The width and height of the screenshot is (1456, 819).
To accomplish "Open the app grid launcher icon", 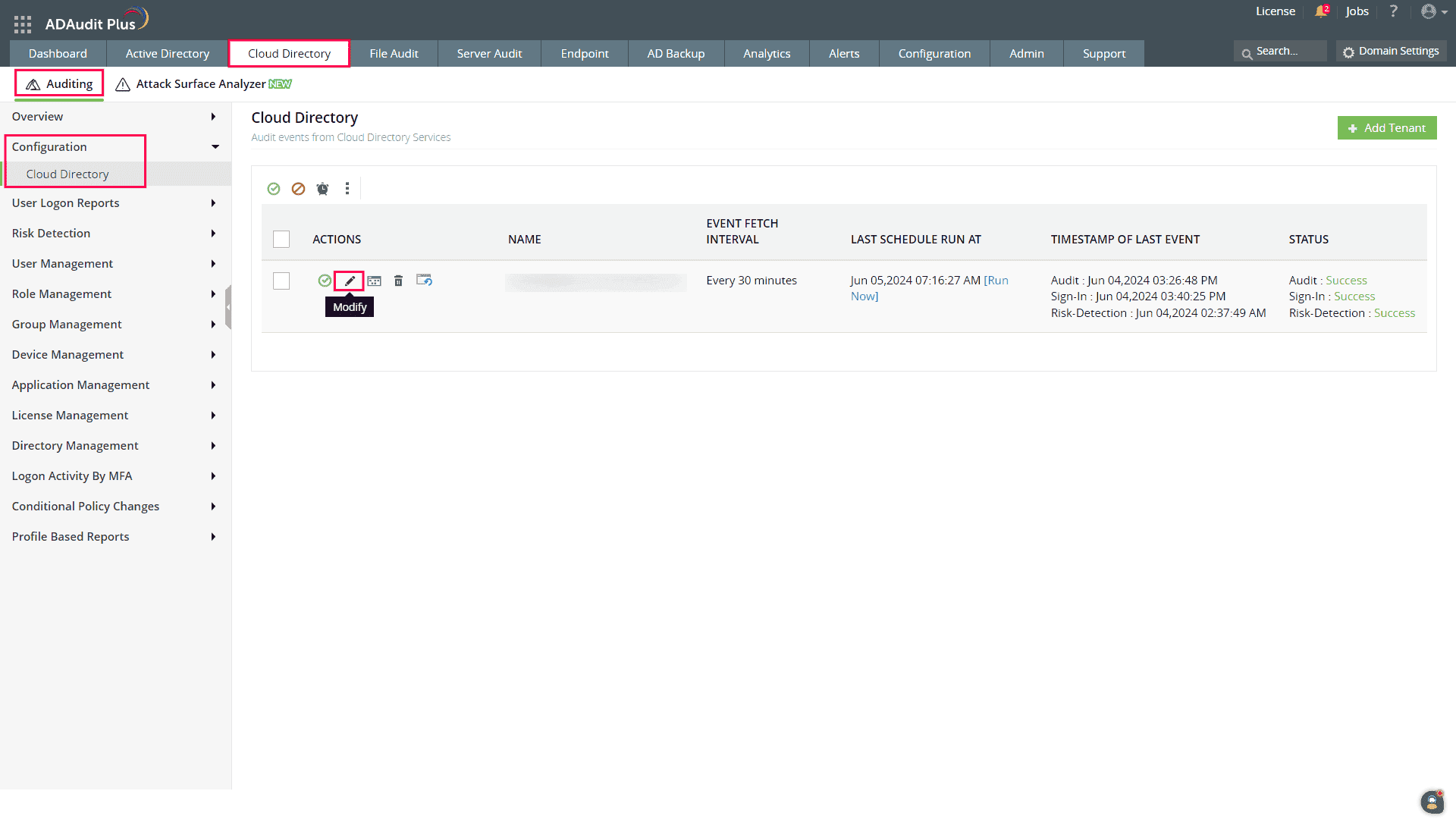I will click(22, 24).
